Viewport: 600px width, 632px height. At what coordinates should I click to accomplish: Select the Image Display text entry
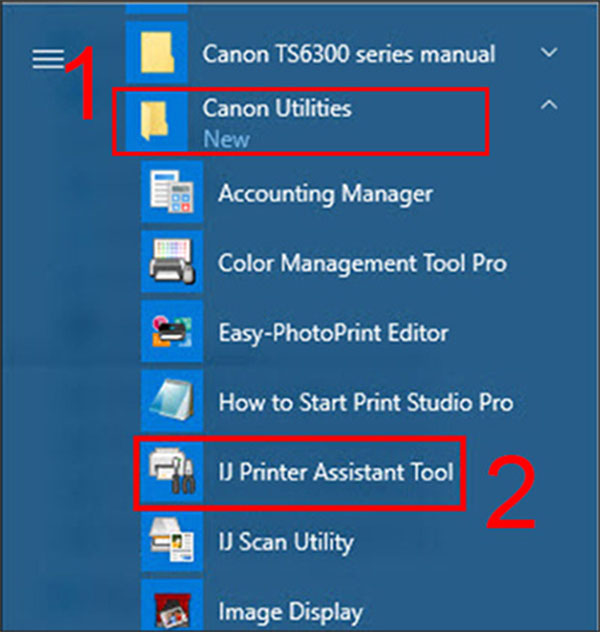pyautogui.click(x=290, y=612)
